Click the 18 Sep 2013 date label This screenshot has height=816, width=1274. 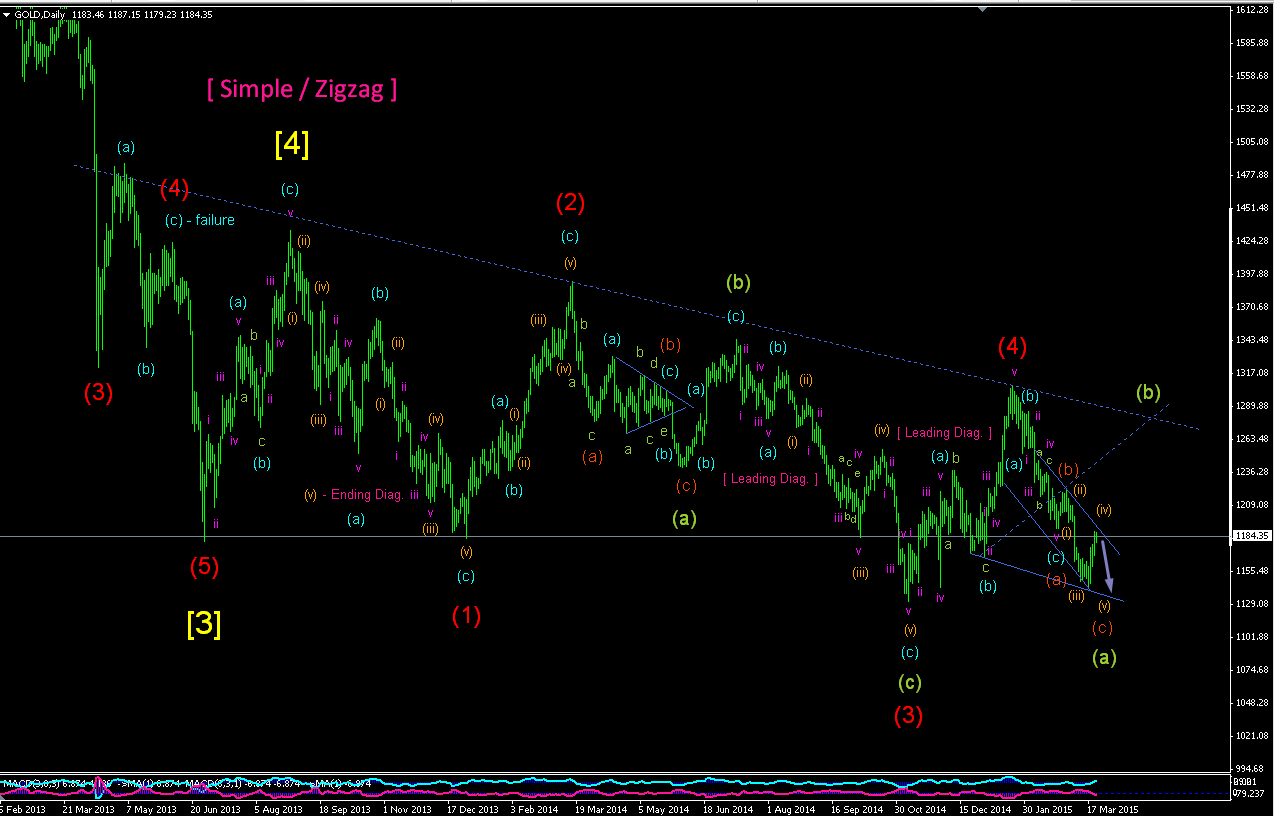(344, 808)
